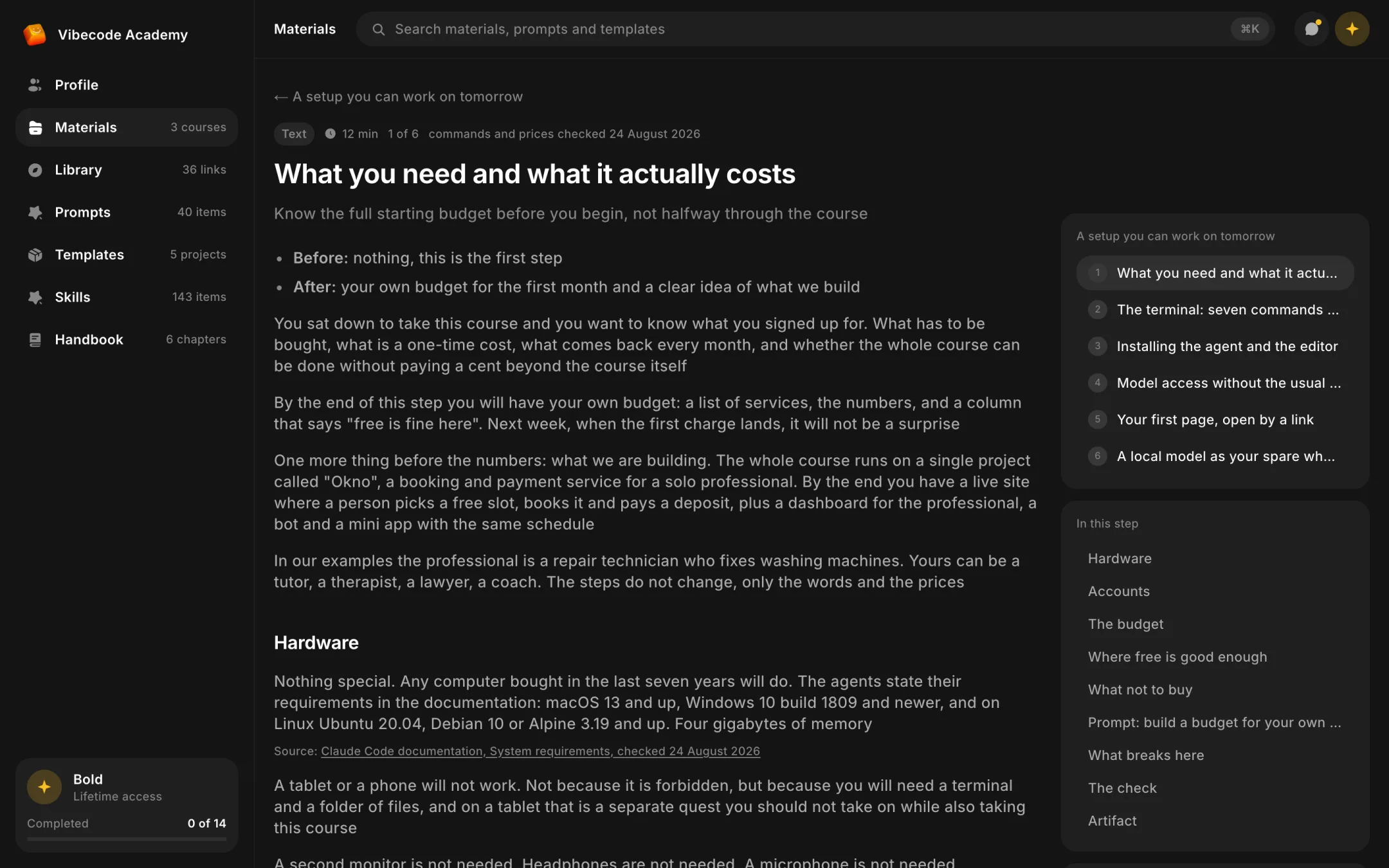
Task: Open the Skills section
Action: 127,297
